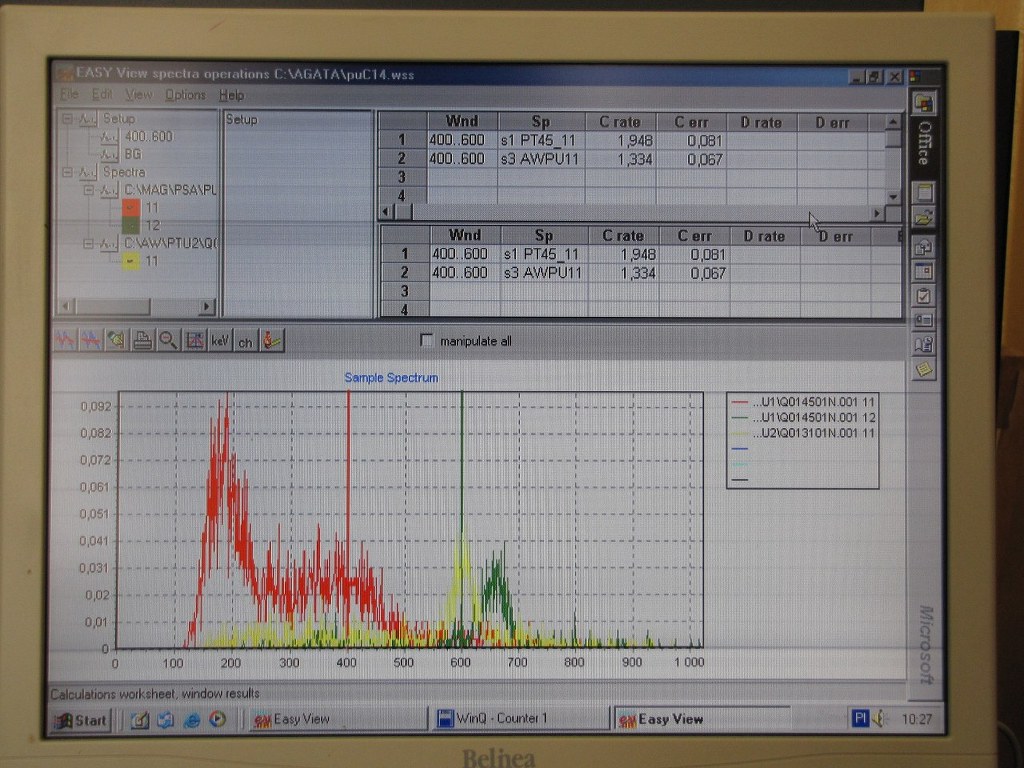This screenshot has height=768, width=1024.
Task: Switch x-axis to keV energy units
Action: pyautogui.click(x=219, y=341)
